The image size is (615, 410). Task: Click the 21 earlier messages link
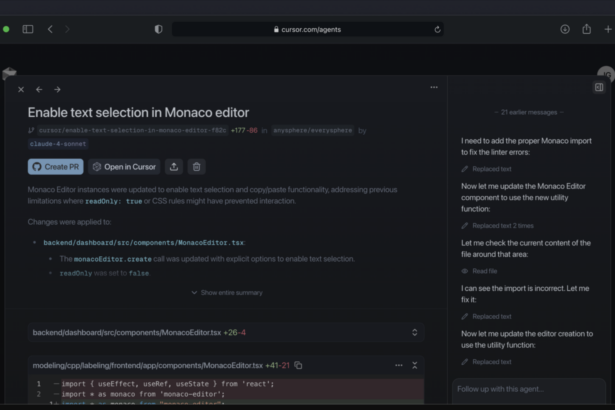(529, 112)
